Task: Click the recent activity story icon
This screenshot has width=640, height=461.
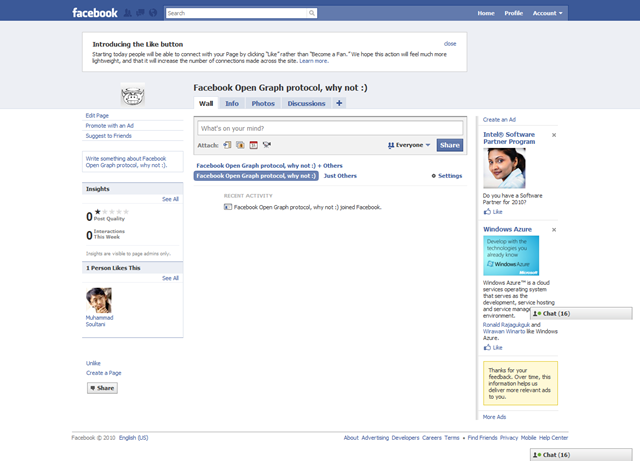Action: click(x=228, y=207)
